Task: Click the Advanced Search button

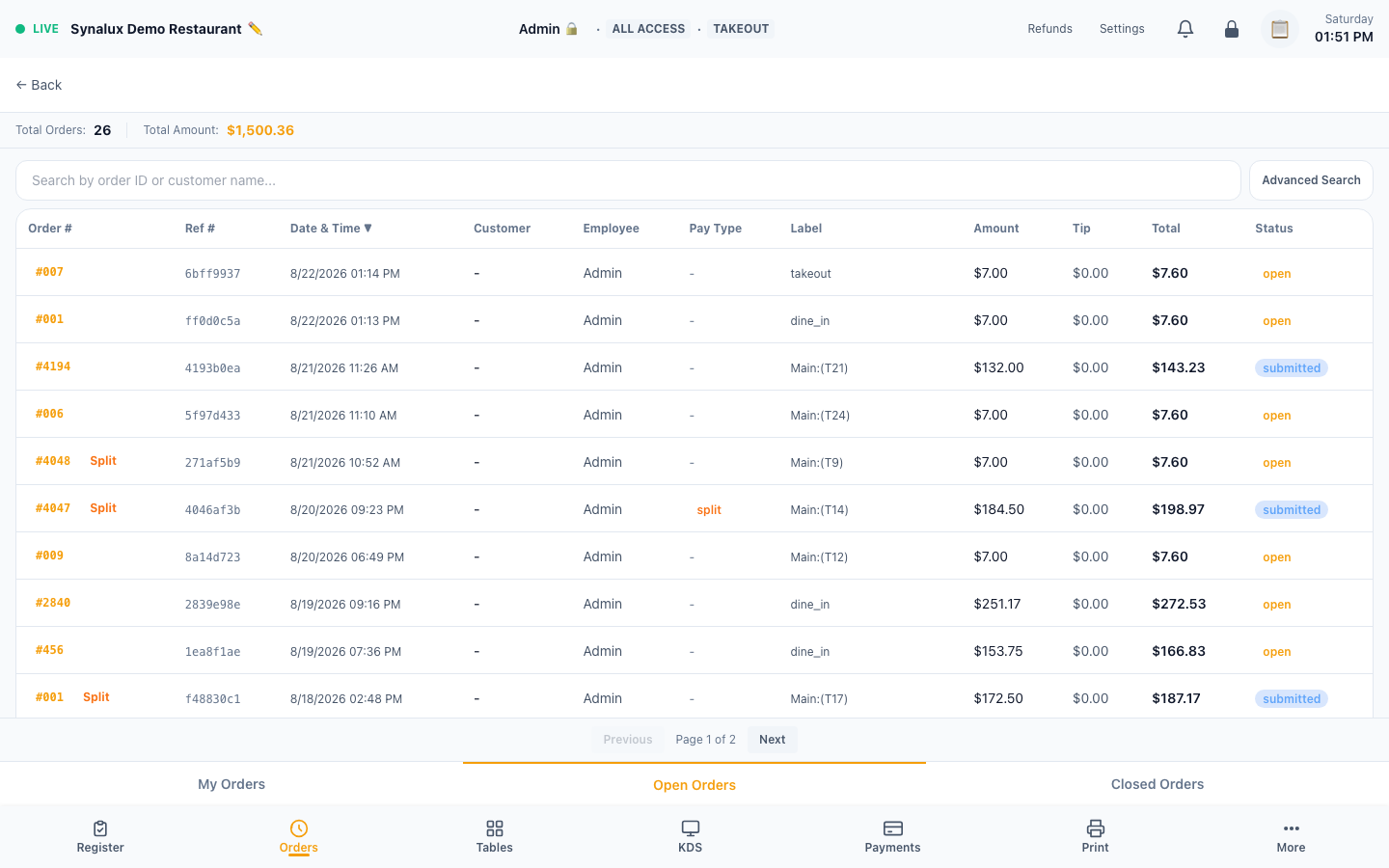Action: coord(1311,180)
